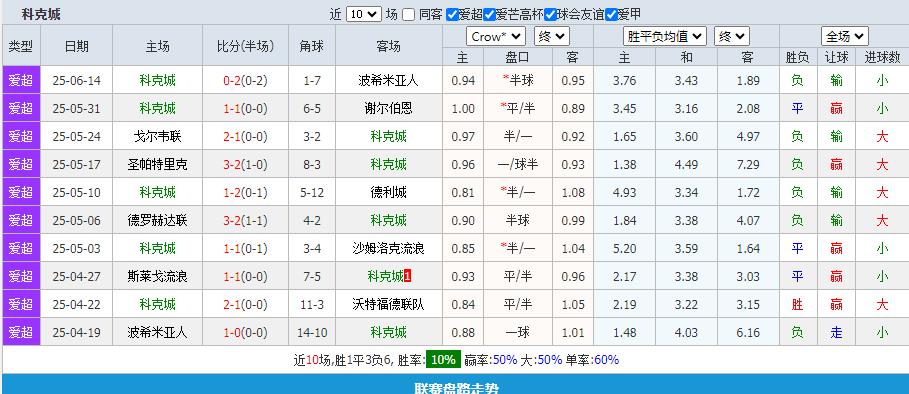Toggle the 同客 checkbox
Viewport: 909px width, 394px height.
click(409, 15)
